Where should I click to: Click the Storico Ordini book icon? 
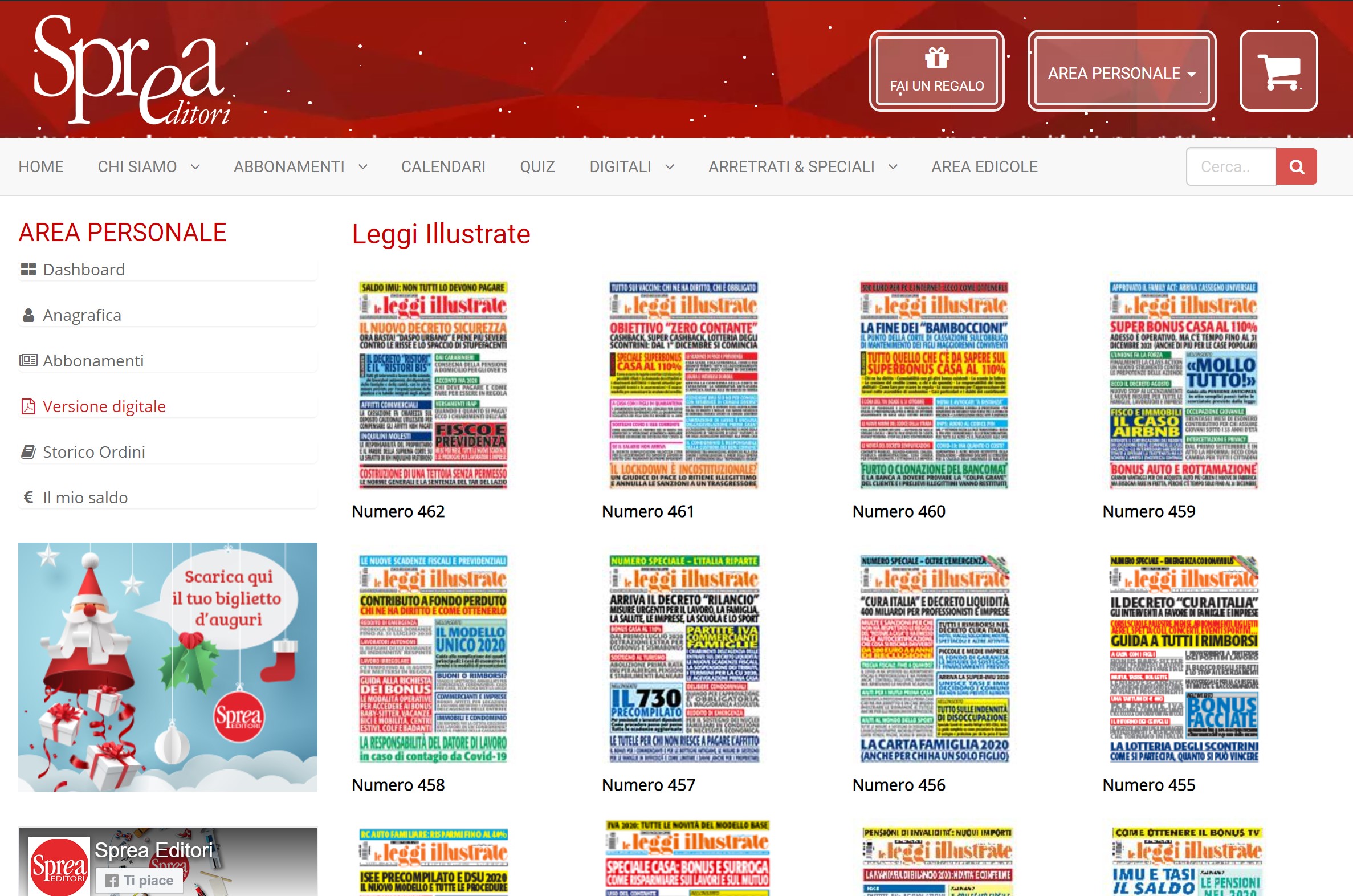tap(28, 452)
